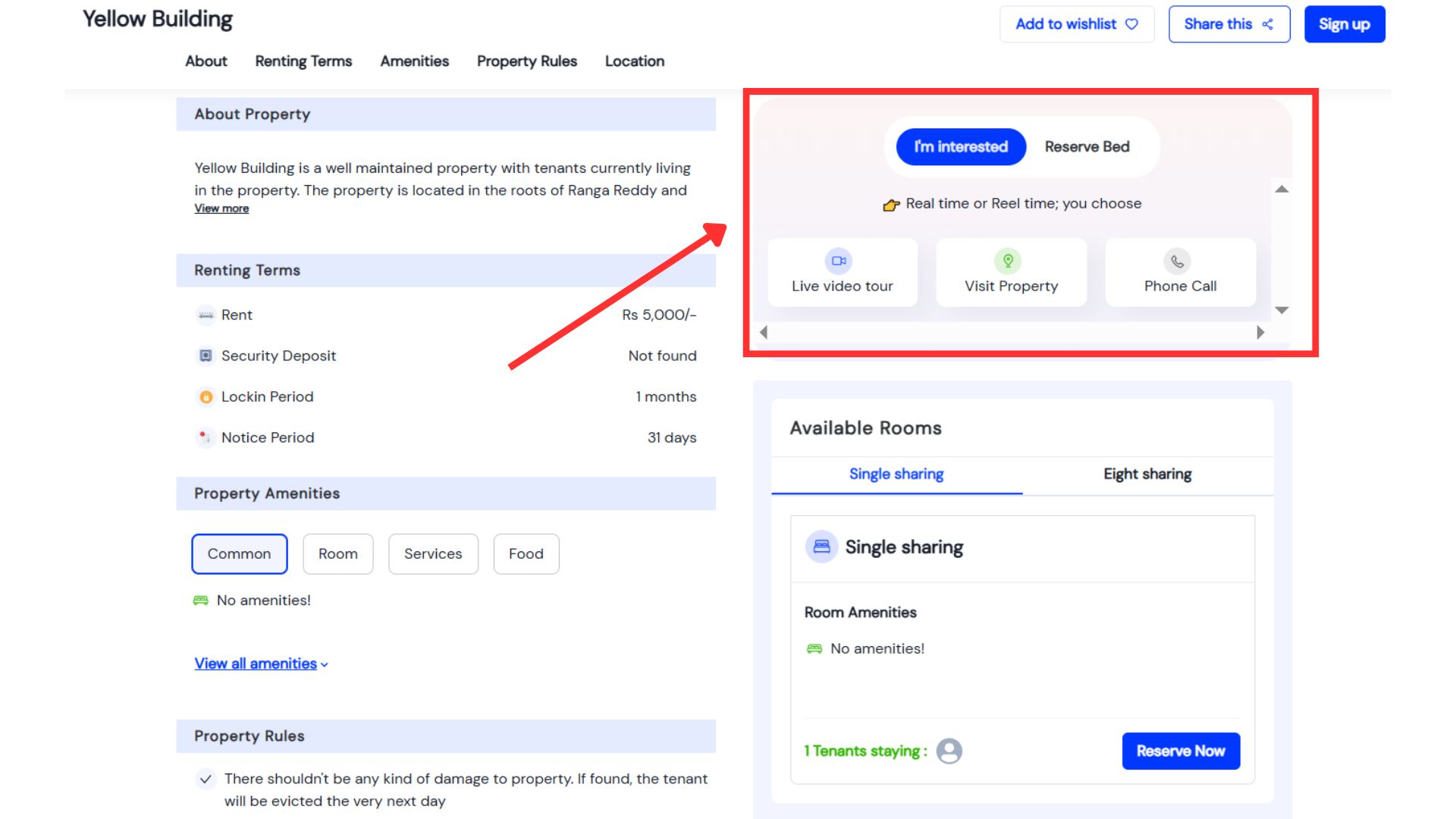Image resolution: width=1456 pixels, height=819 pixels.
Task: Toggle to the Reserve Bed option
Action: [x=1087, y=146]
